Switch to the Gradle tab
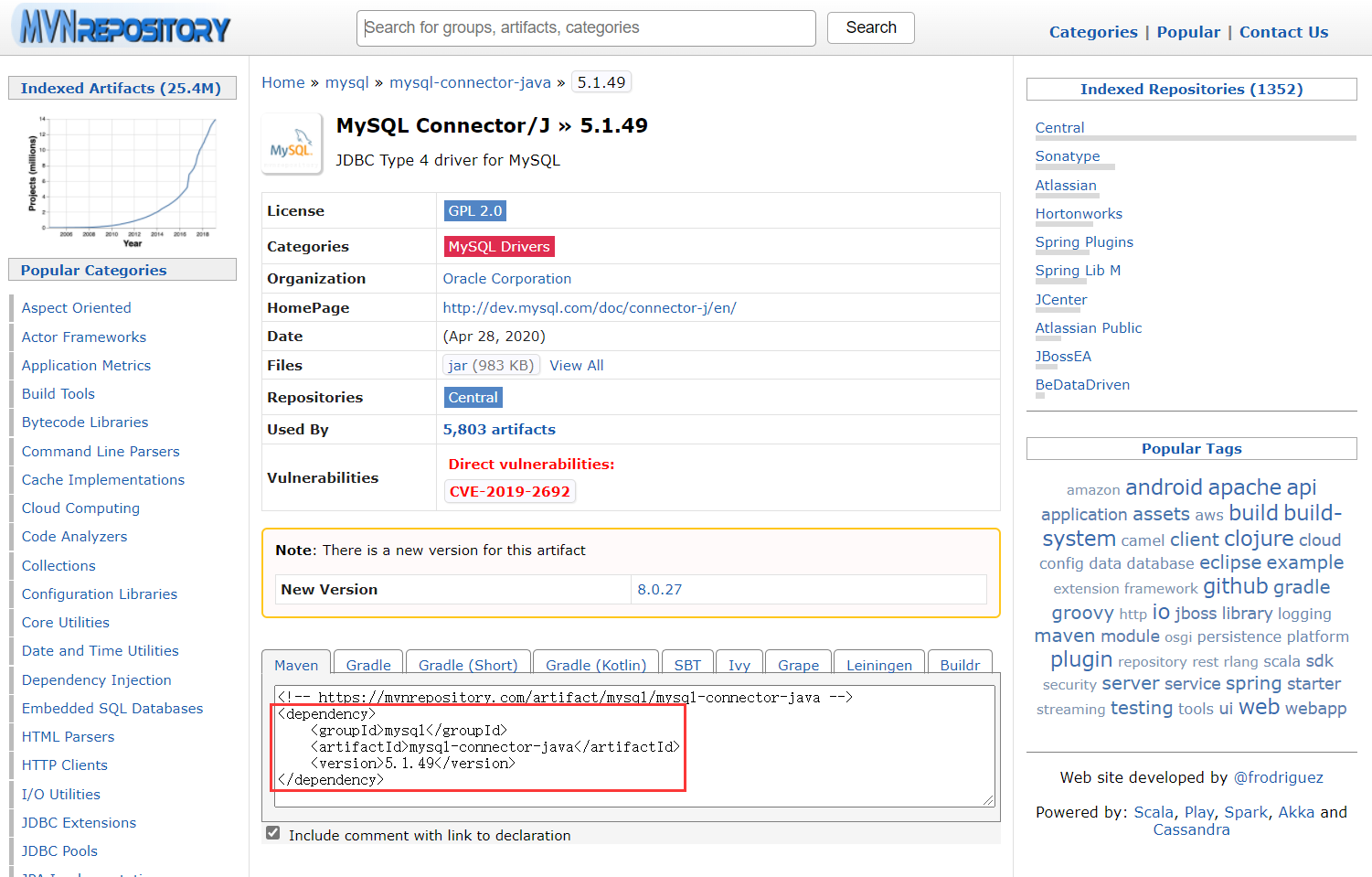The image size is (1372, 877). 368,665
